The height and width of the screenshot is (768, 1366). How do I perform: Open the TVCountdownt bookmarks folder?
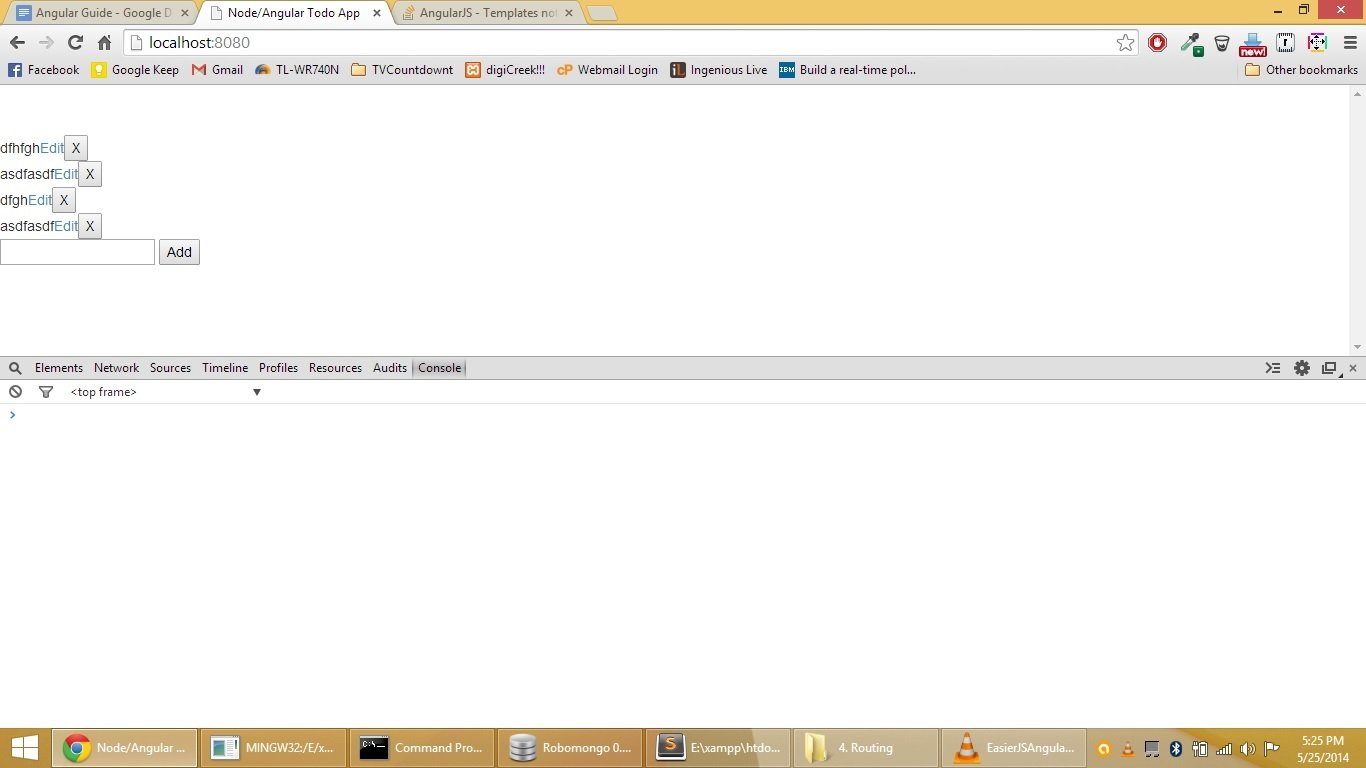click(x=402, y=70)
